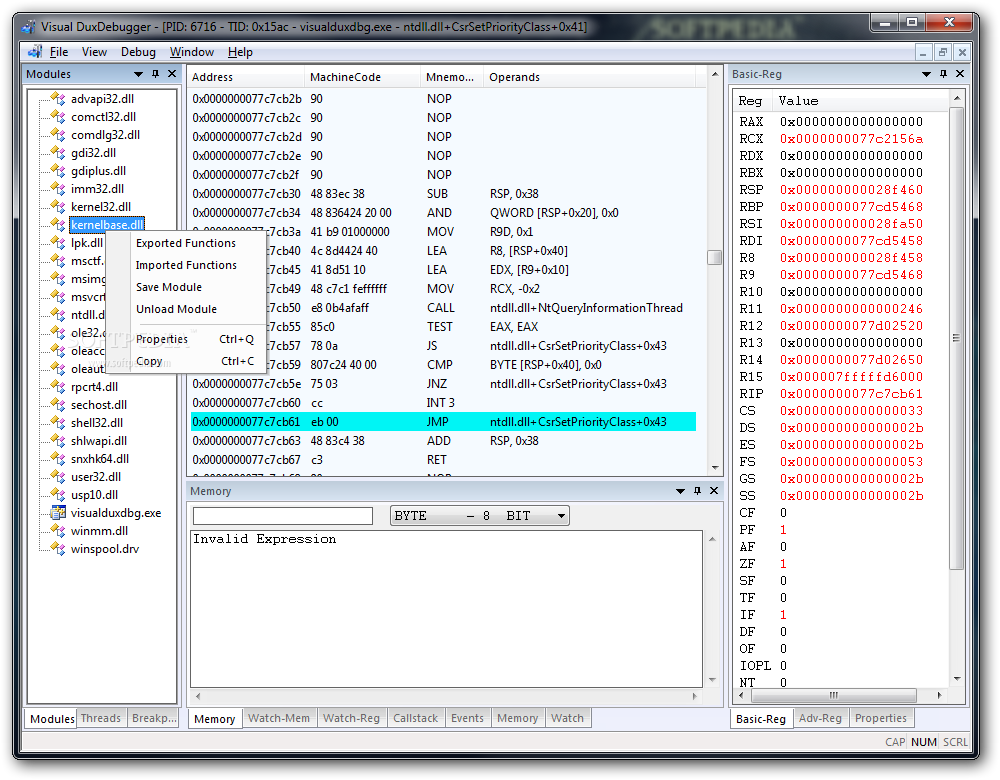Close the Modules panel
Image resolution: width=1000 pixels, height=780 pixels.
[172, 74]
